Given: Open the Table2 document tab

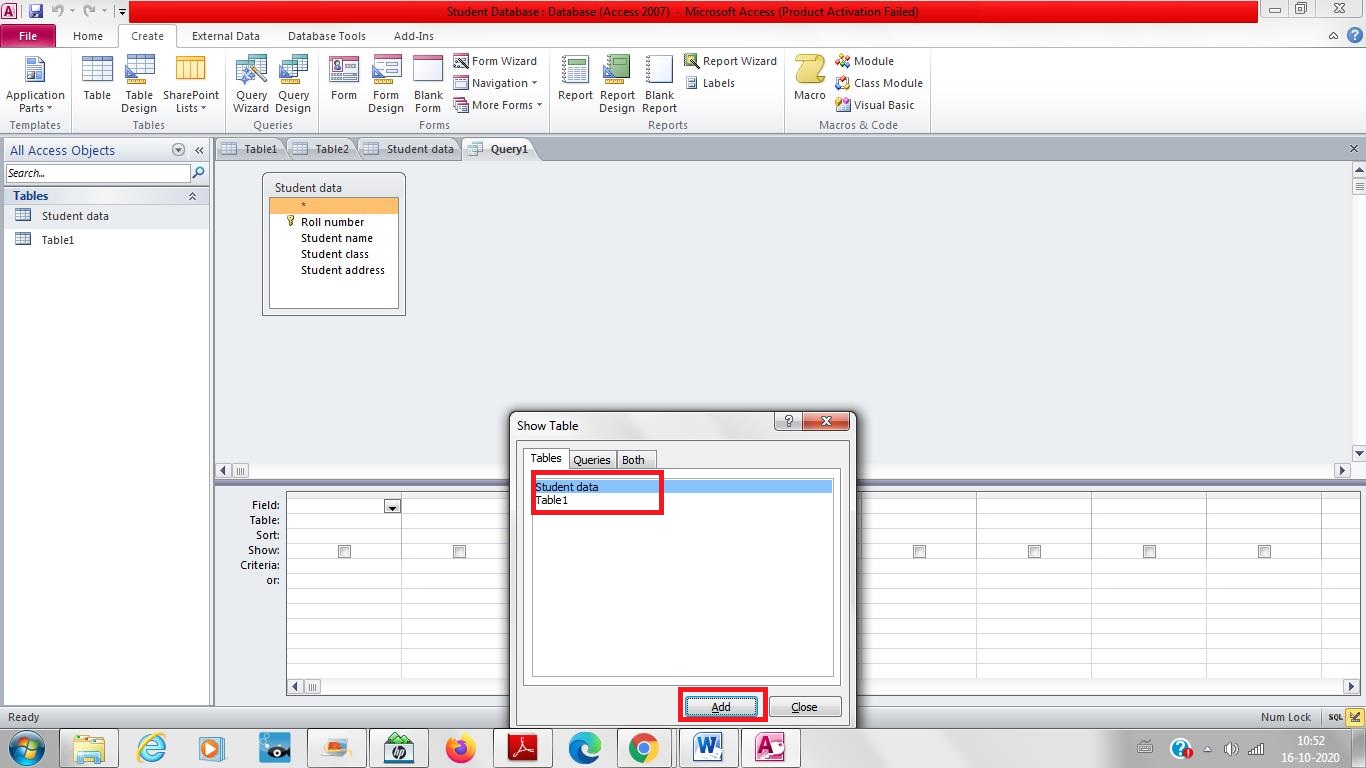Looking at the screenshot, I should (322, 149).
